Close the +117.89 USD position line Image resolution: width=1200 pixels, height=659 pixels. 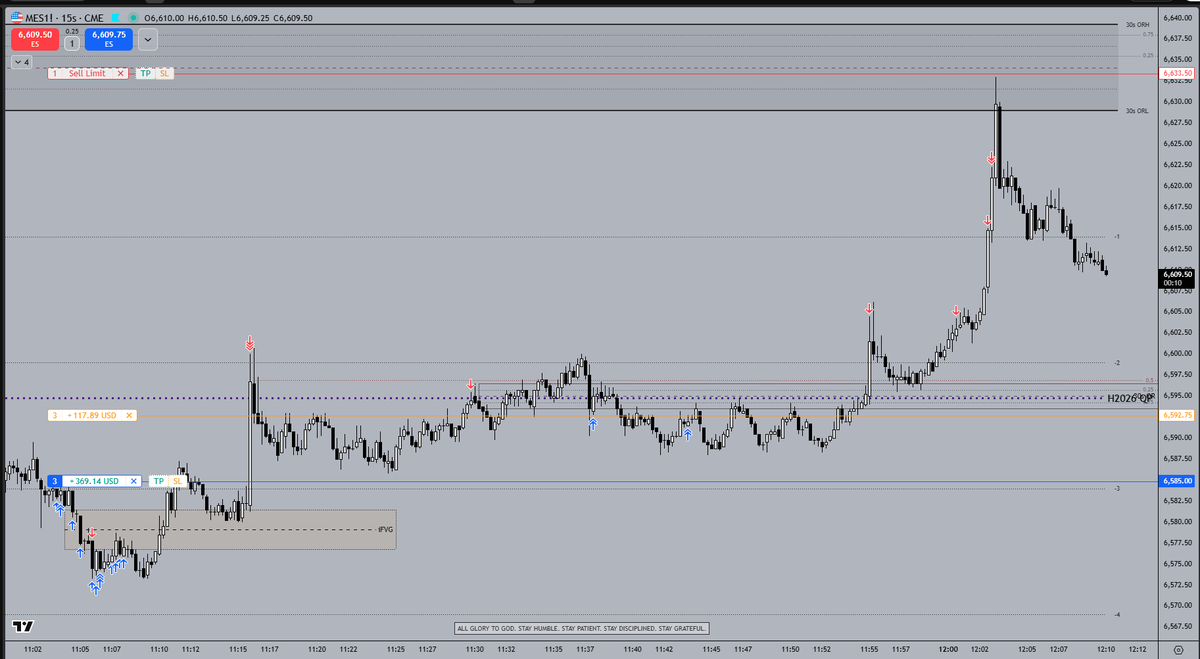pos(129,415)
